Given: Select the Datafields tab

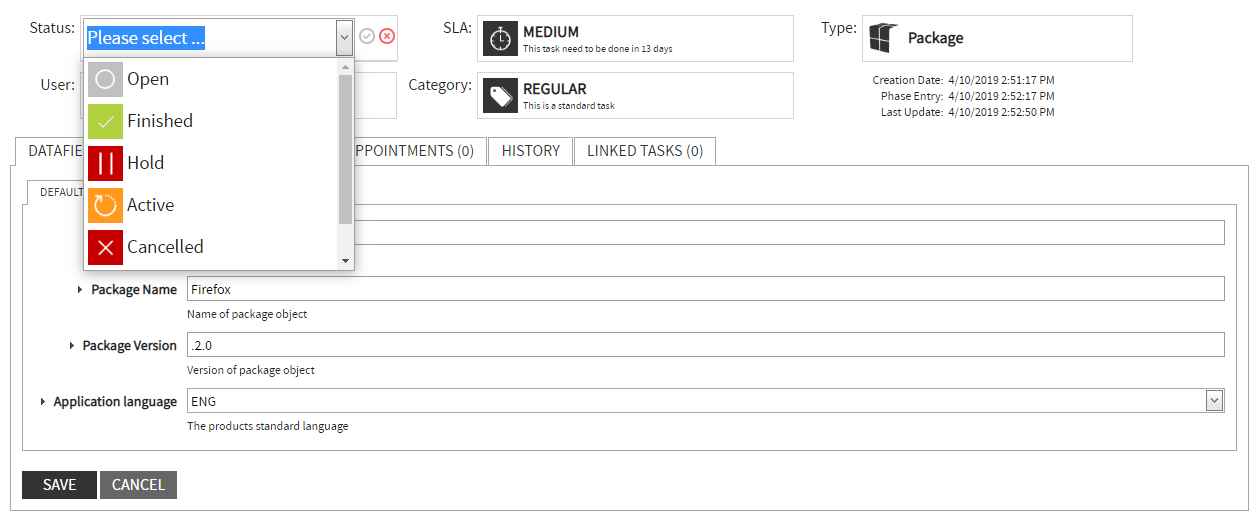Looking at the screenshot, I should (x=49, y=151).
